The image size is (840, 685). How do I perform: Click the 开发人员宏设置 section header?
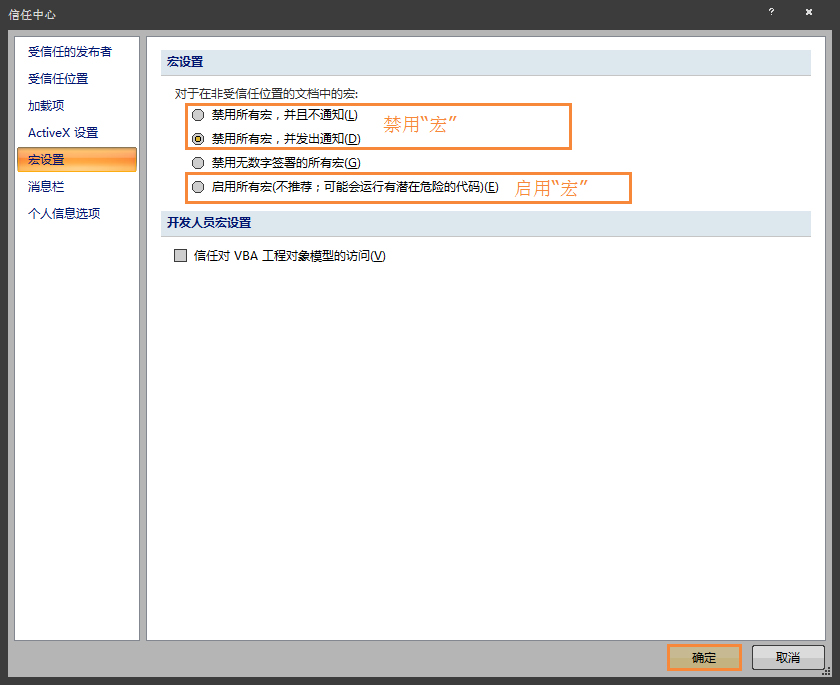point(203,223)
